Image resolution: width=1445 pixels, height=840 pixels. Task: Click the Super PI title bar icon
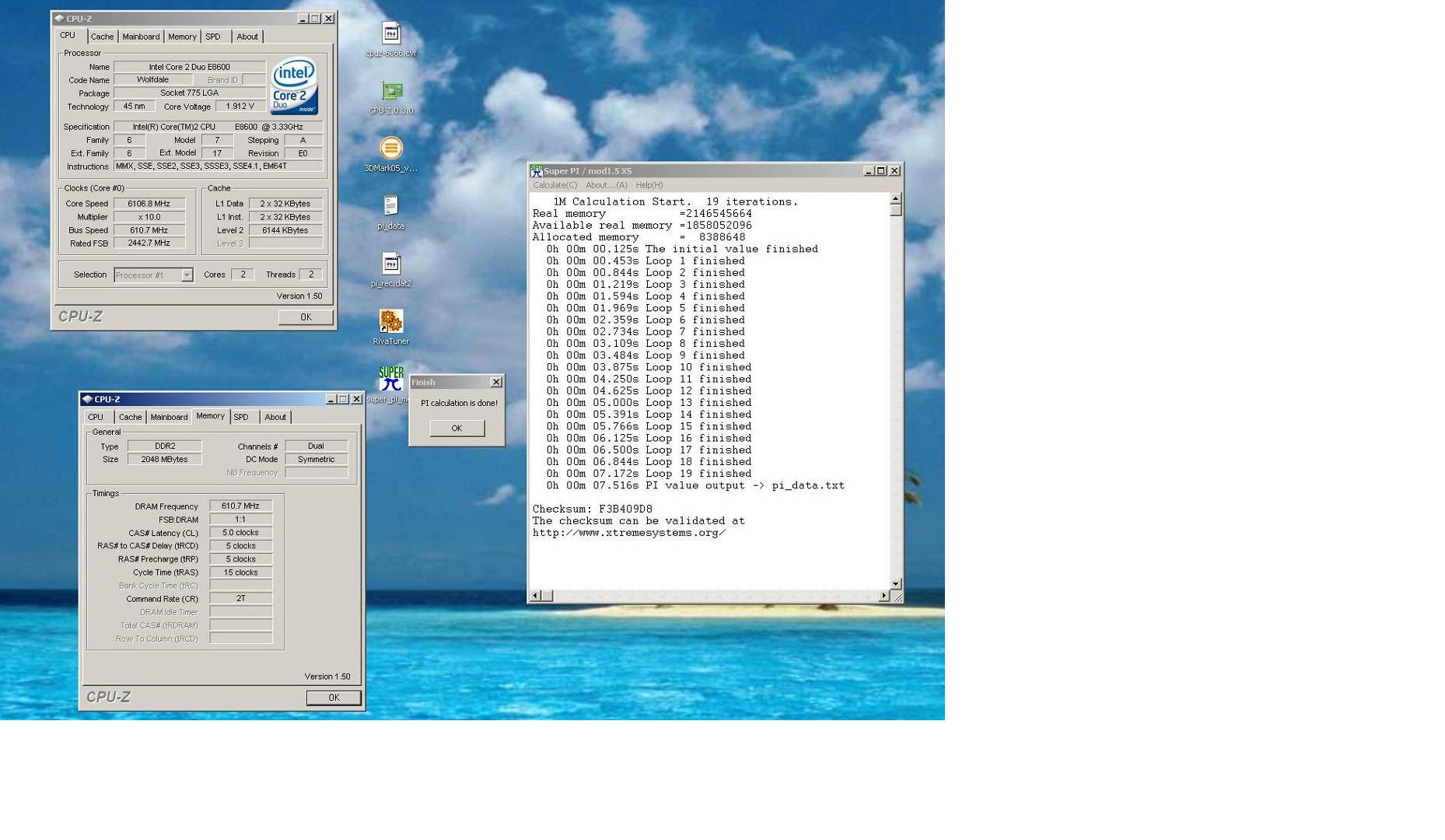[536, 170]
